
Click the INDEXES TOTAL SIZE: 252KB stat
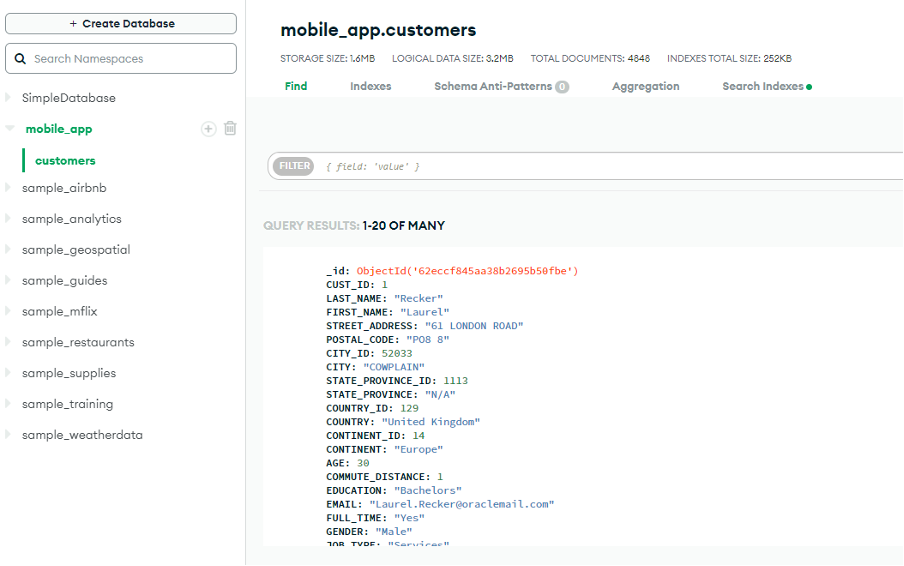pos(729,59)
